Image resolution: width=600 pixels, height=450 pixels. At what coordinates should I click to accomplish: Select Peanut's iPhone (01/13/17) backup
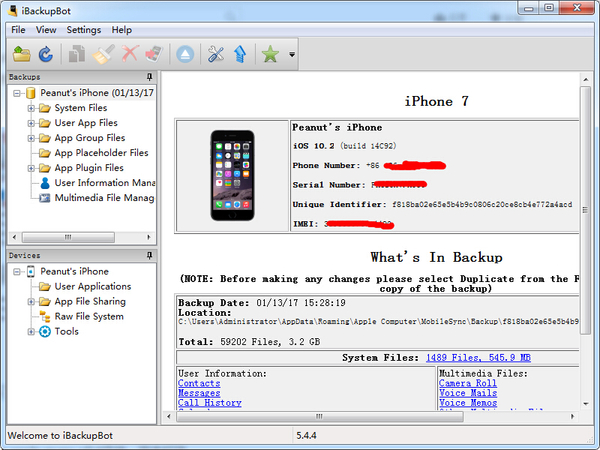[97, 93]
